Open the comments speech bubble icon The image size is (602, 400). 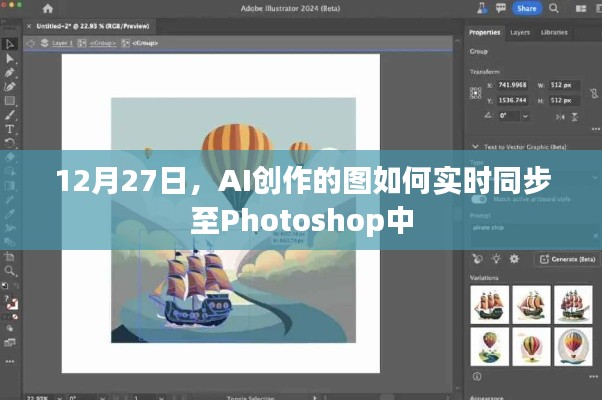click(x=501, y=8)
